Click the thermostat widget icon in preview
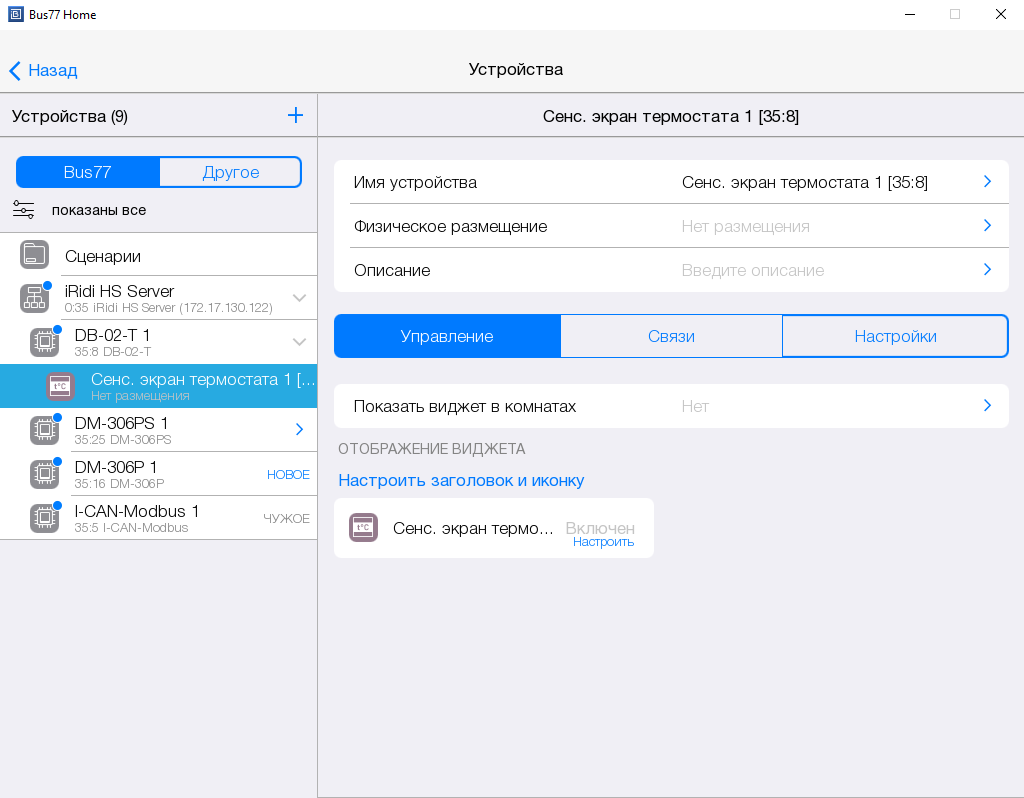 point(363,528)
